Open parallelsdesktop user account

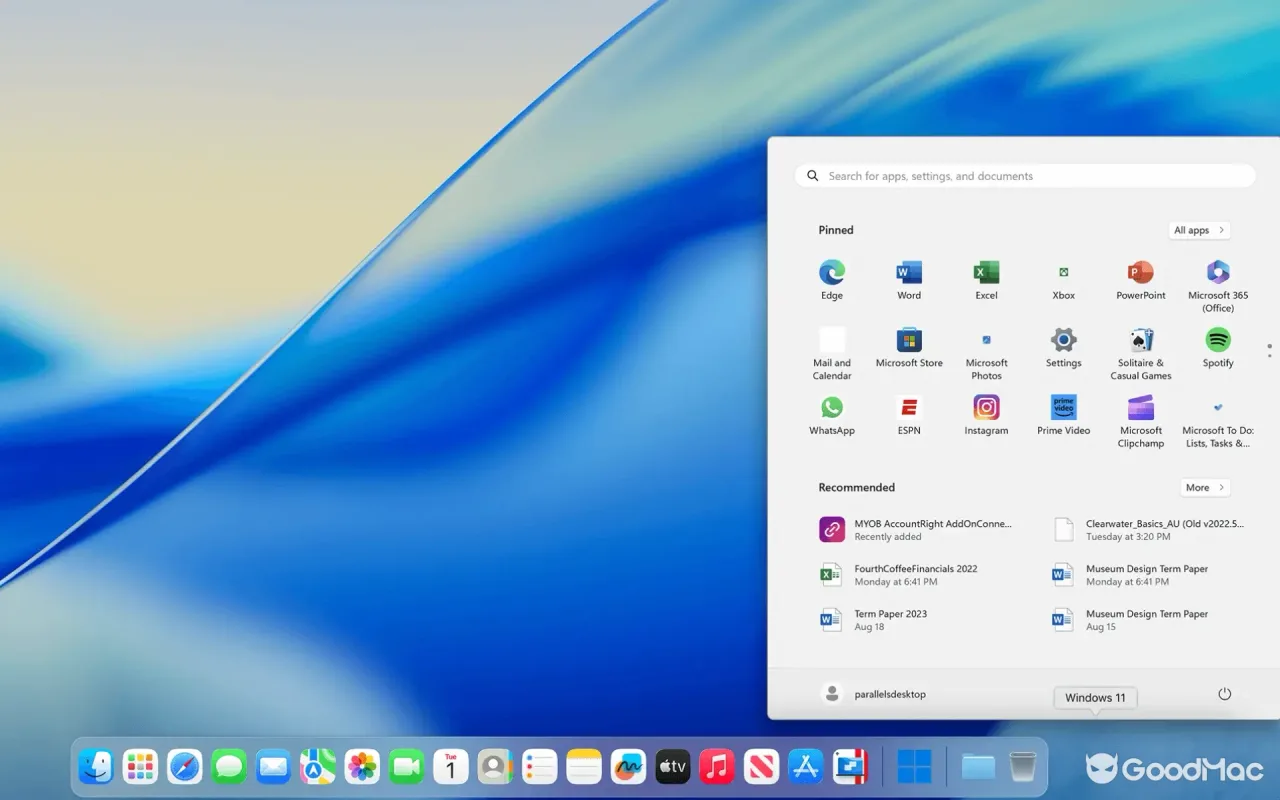(873, 694)
